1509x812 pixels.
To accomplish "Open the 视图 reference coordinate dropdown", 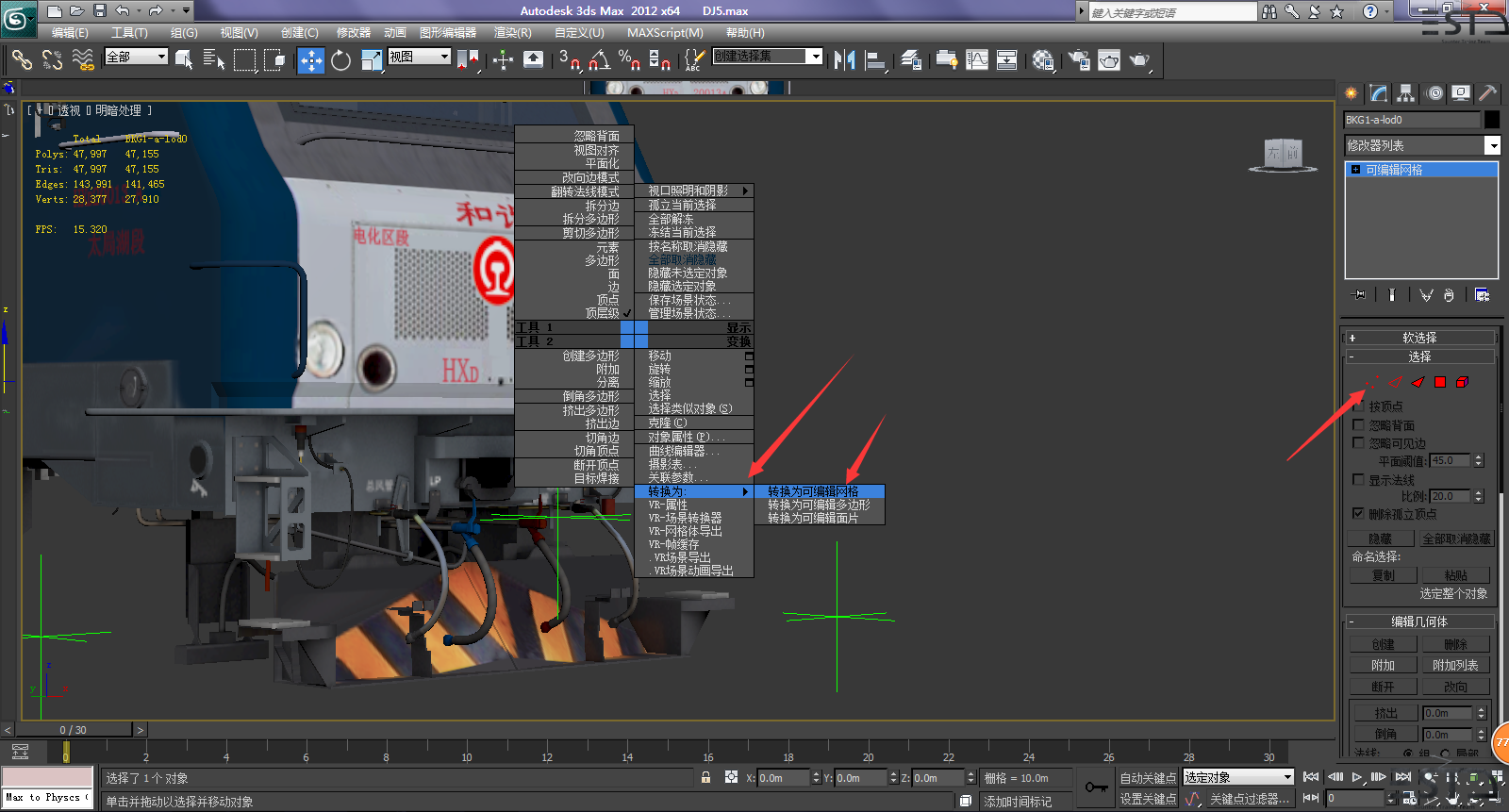I will [x=419, y=57].
